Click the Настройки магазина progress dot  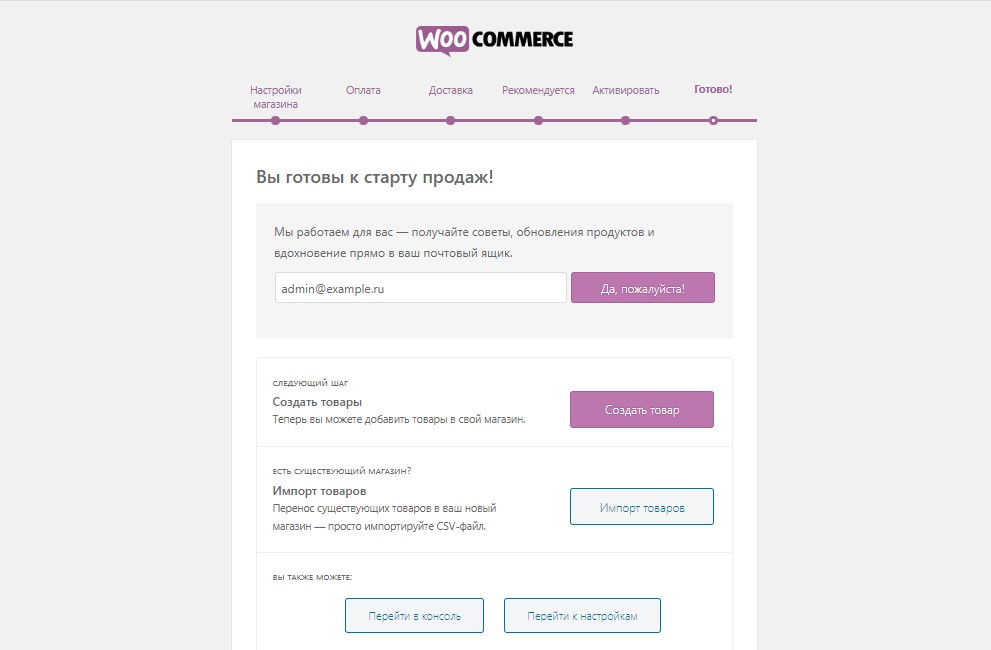[x=276, y=120]
